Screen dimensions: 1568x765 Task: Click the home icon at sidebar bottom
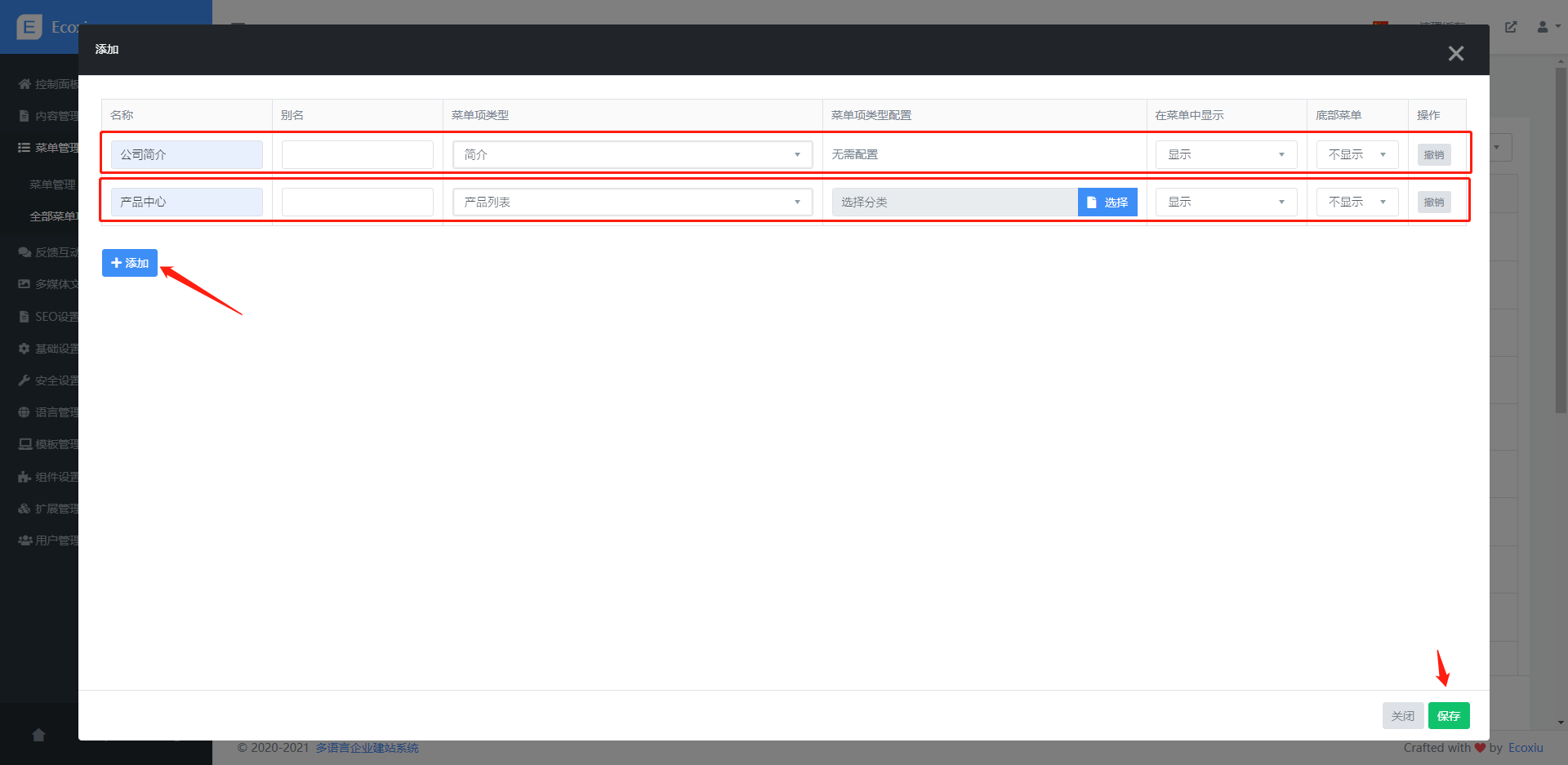[x=38, y=735]
